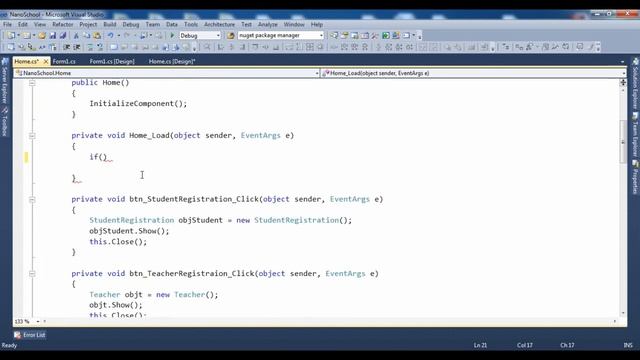
Task: Collapse the Home() constructor outline
Action: tap(32, 82)
